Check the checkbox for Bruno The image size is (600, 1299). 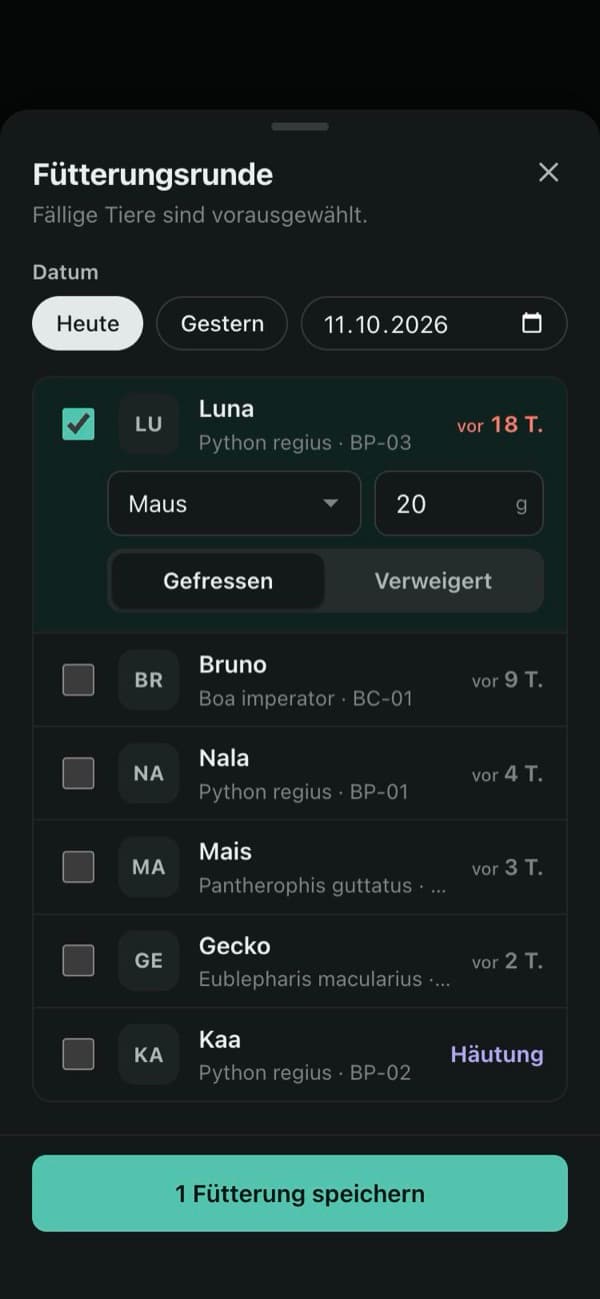click(x=78, y=680)
